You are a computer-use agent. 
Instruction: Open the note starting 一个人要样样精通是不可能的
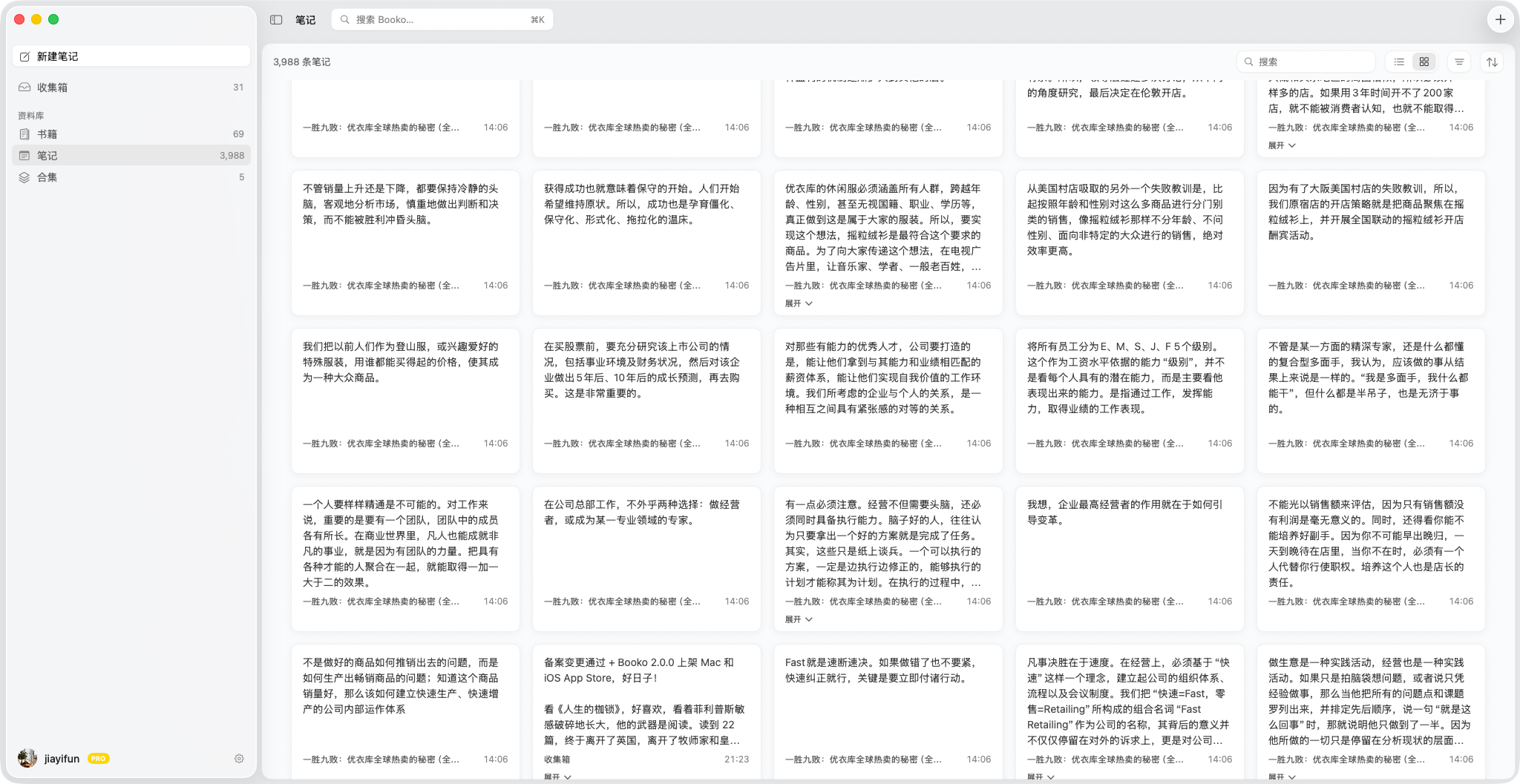405,559
